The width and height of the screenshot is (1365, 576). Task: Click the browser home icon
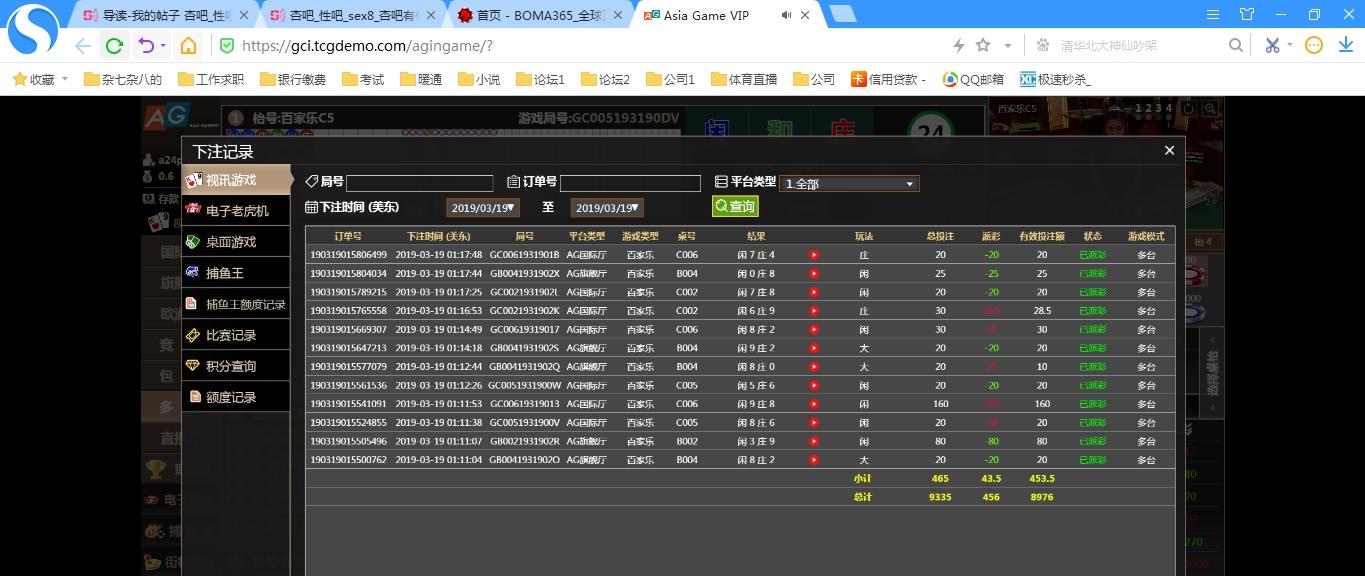(188, 46)
